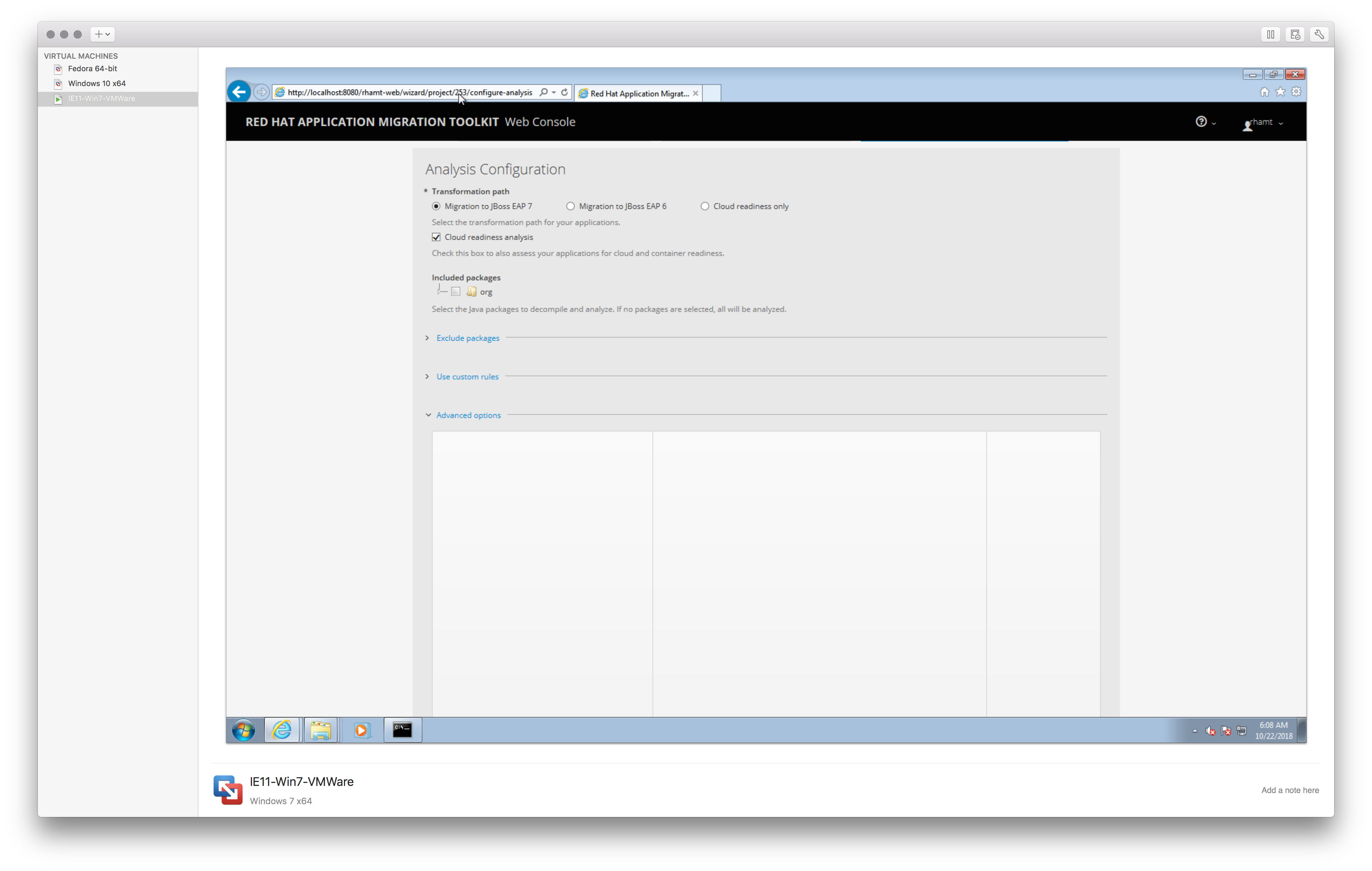Open Command Prompt from the taskbar

[x=402, y=730]
